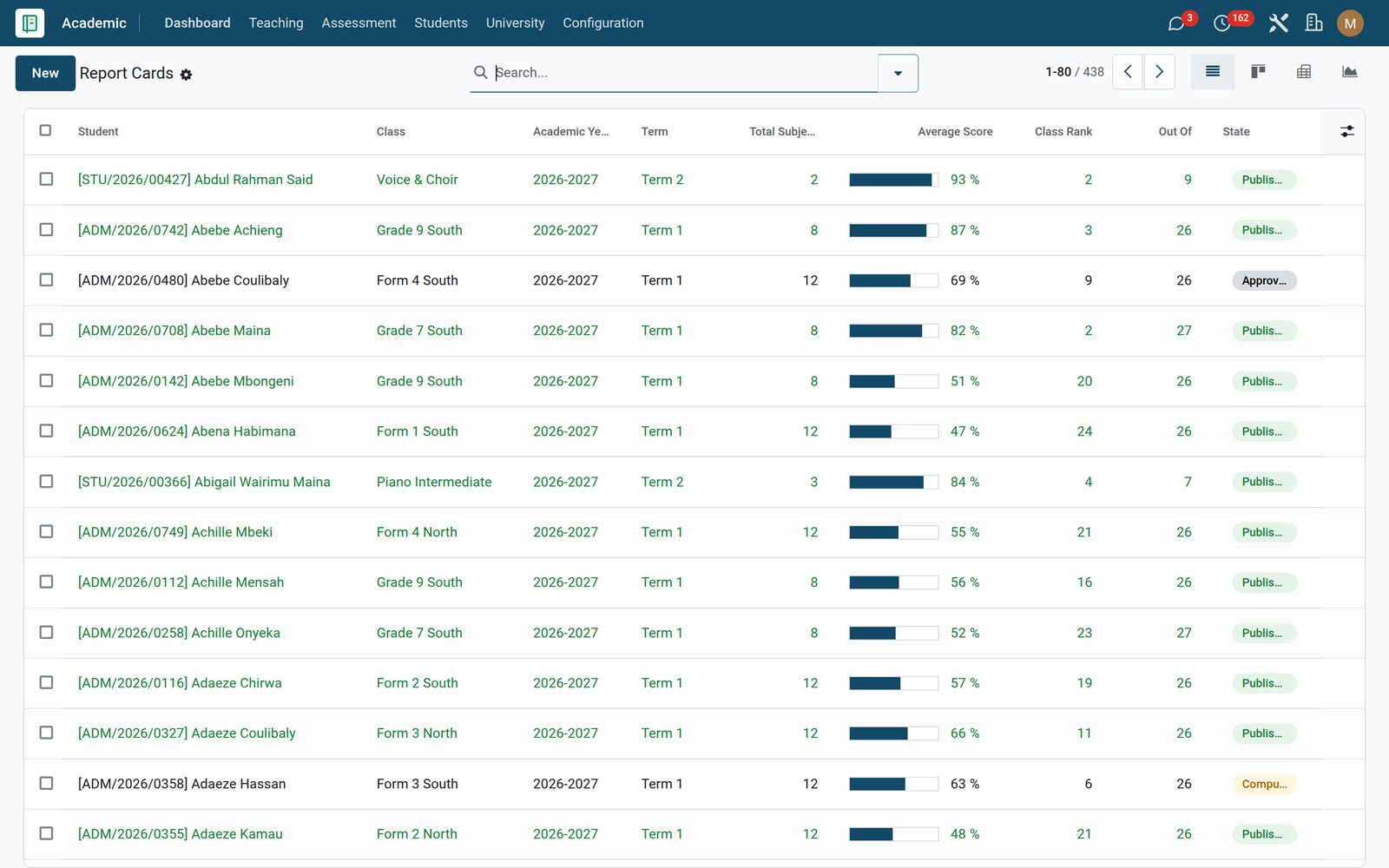Toggle the select-all header checkbox
1389x868 pixels.
(x=46, y=130)
